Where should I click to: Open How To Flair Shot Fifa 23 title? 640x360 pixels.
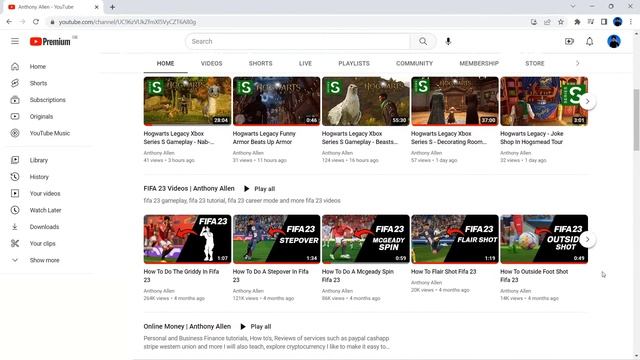[x=443, y=271]
